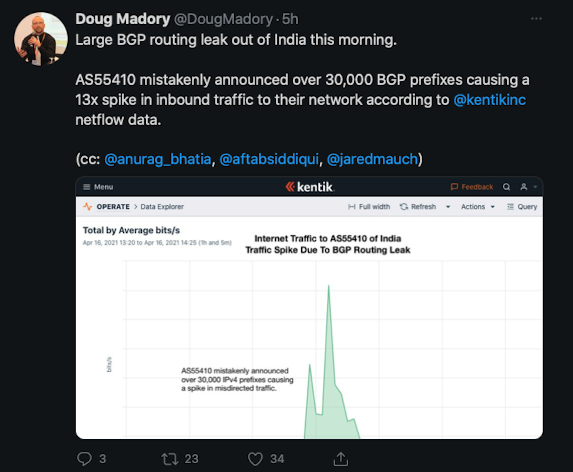Visit @jaredmauch profile mention

coord(372,159)
